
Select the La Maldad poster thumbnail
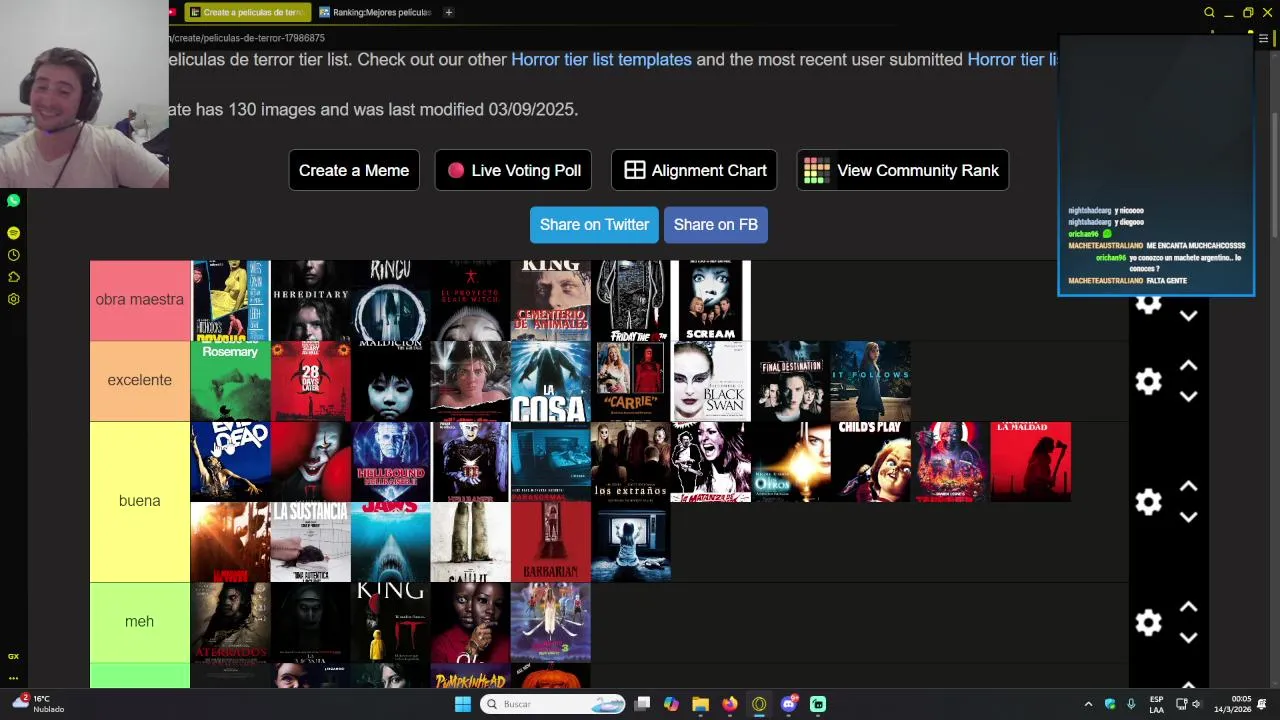pos(1031,462)
